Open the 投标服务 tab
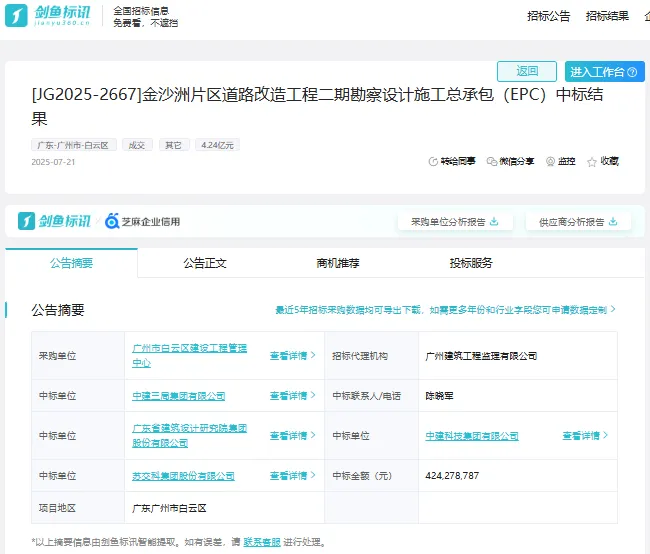The height and width of the screenshot is (554, 650). coord(471,263)
